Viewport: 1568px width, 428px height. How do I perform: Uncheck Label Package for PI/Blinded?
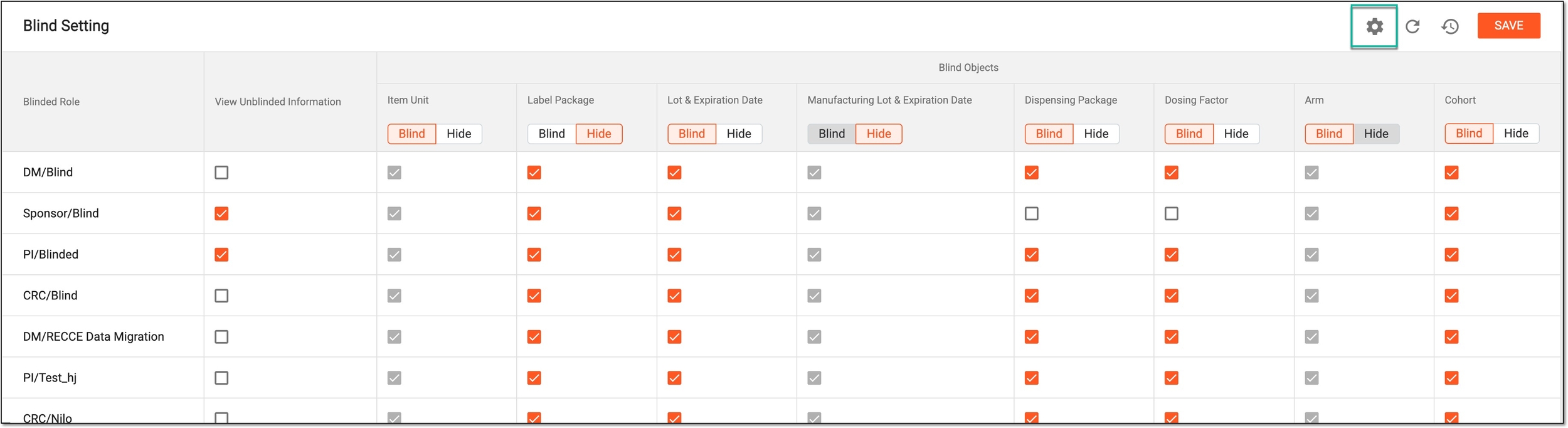pos(534,255)
